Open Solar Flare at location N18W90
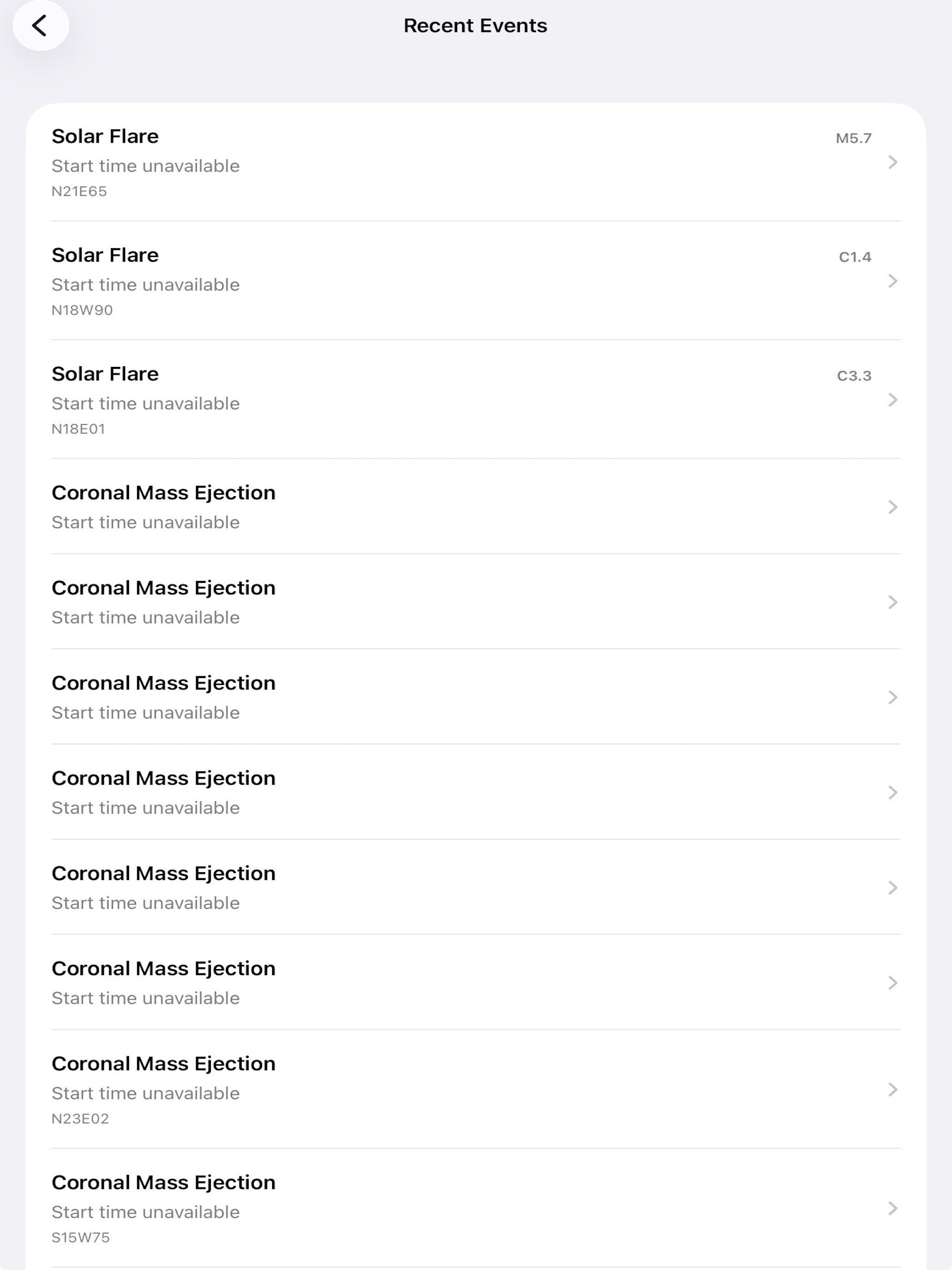The height and width of the screenshot is (1270, 952). pyautogui.click(x=476, y=282)
